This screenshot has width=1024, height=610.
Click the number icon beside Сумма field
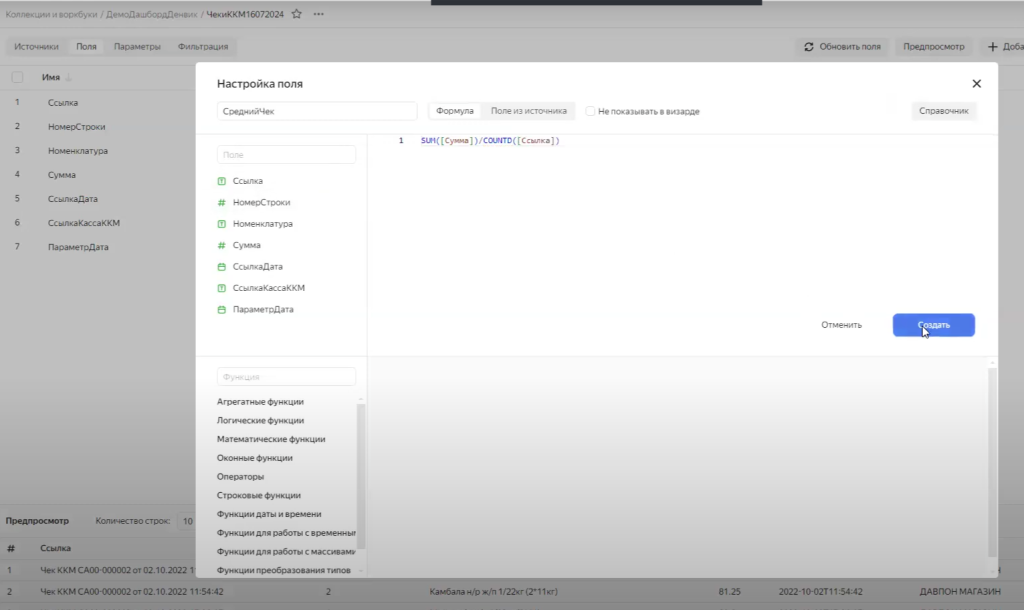[222, 245]
